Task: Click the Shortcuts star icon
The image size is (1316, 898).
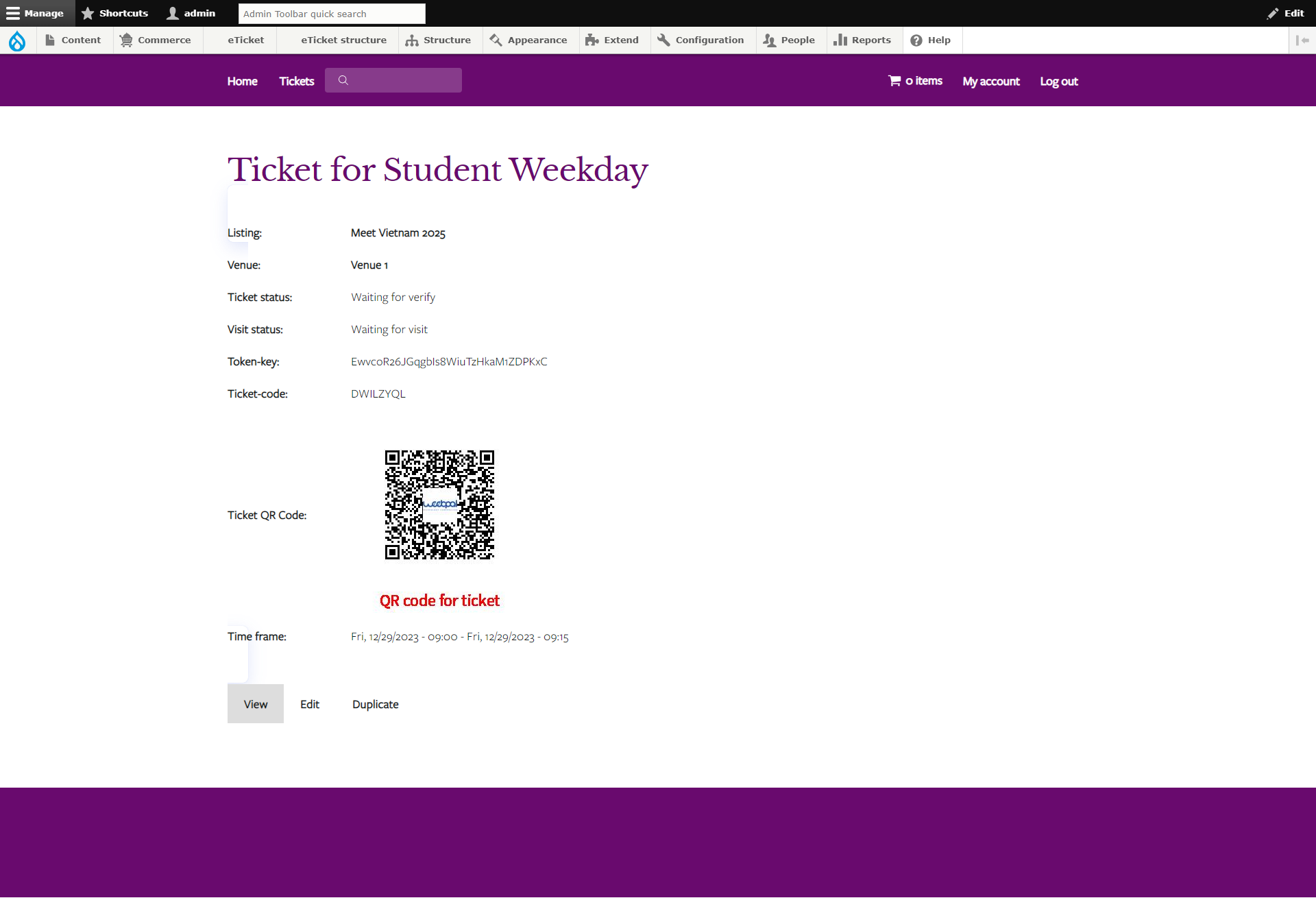Action: (88, 13)
